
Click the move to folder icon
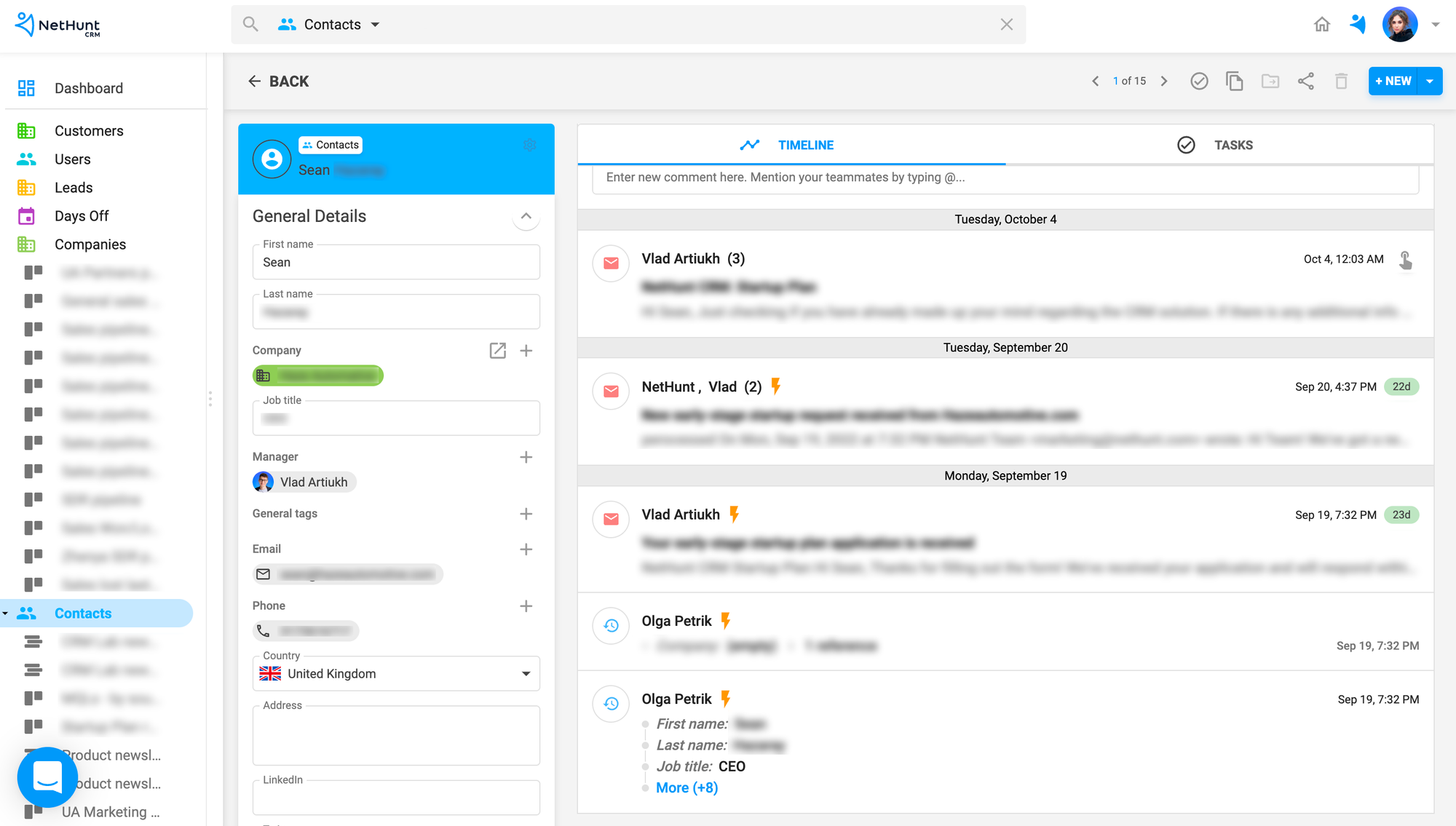point(1270,81)
